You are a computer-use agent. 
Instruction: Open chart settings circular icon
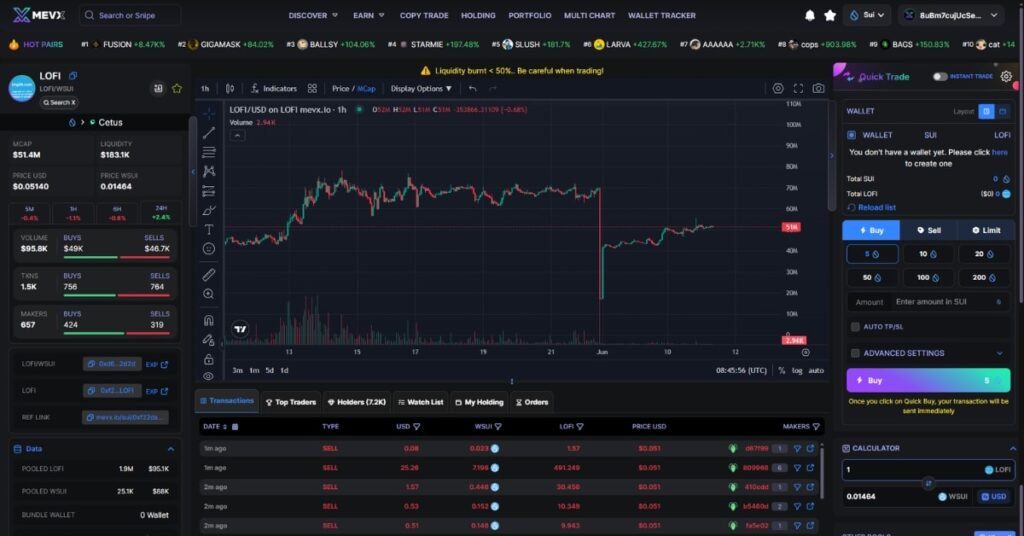pos(778,88)
